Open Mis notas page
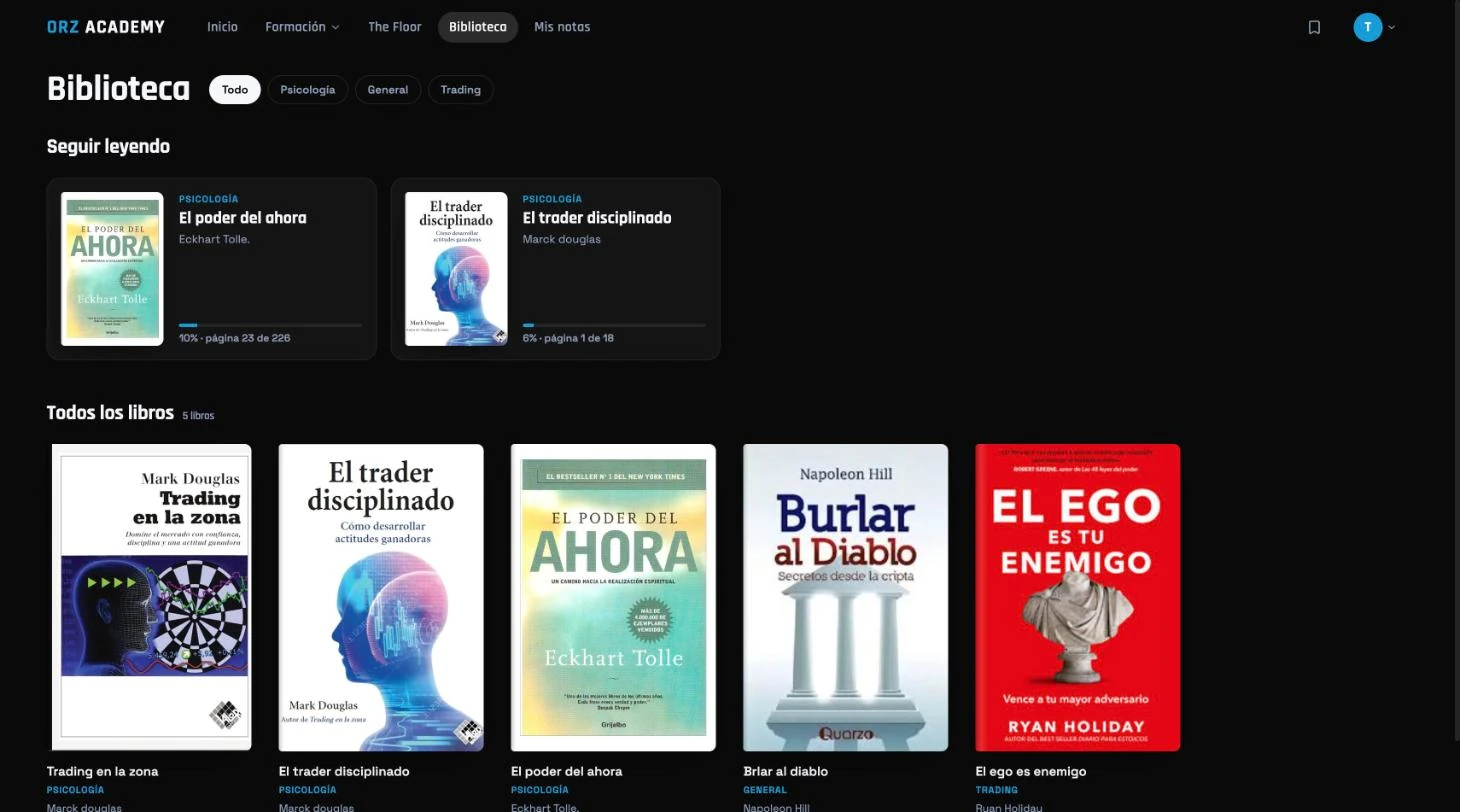This screenshot has height=812, width=1460. coord(562,27)
